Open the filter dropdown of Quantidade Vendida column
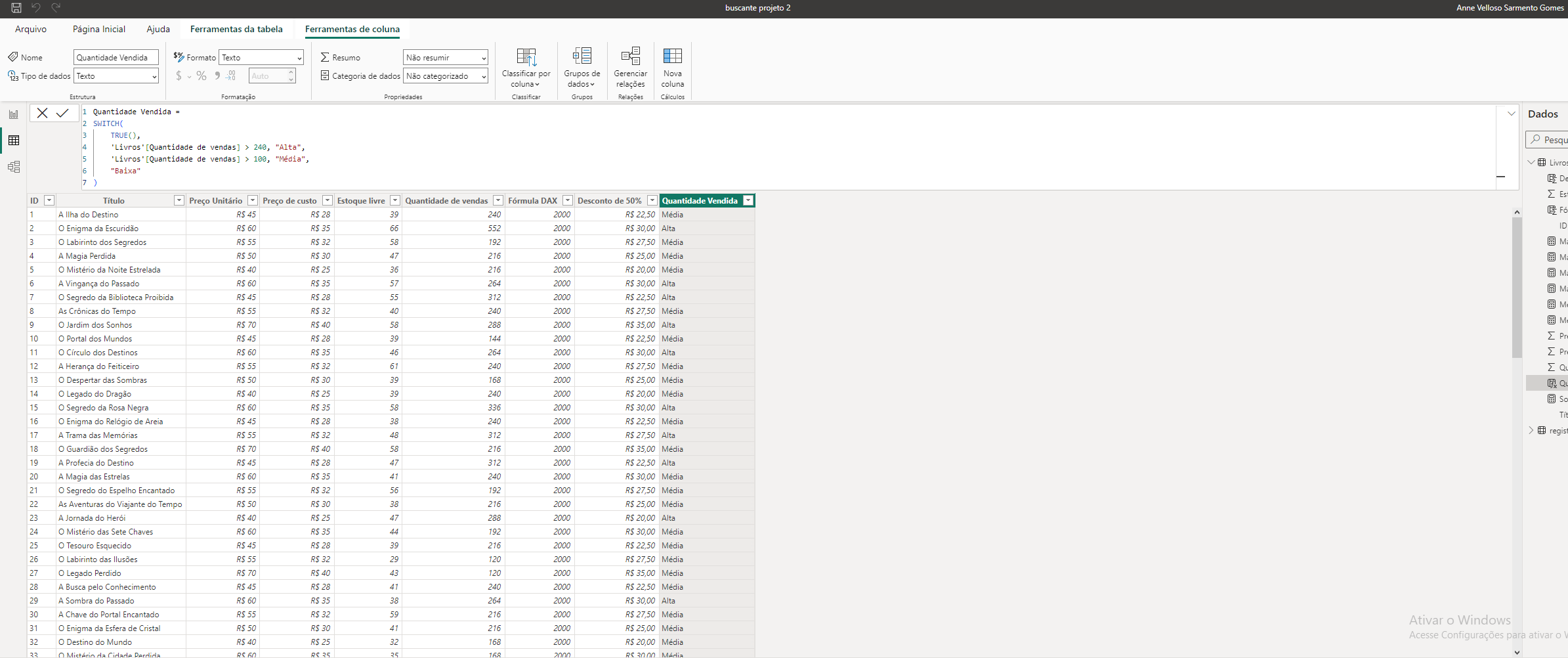Viewport: 1568px width, 658px height. tap(748, 200)
